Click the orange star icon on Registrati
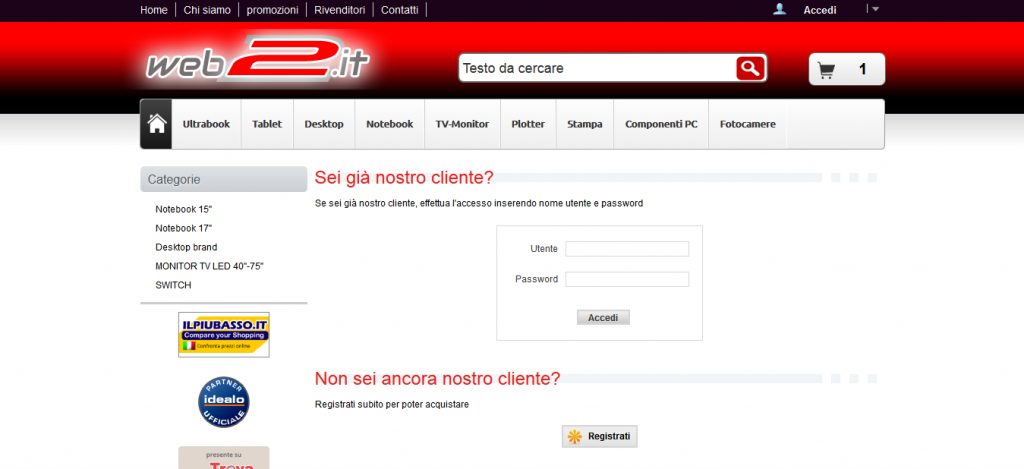 574,436
